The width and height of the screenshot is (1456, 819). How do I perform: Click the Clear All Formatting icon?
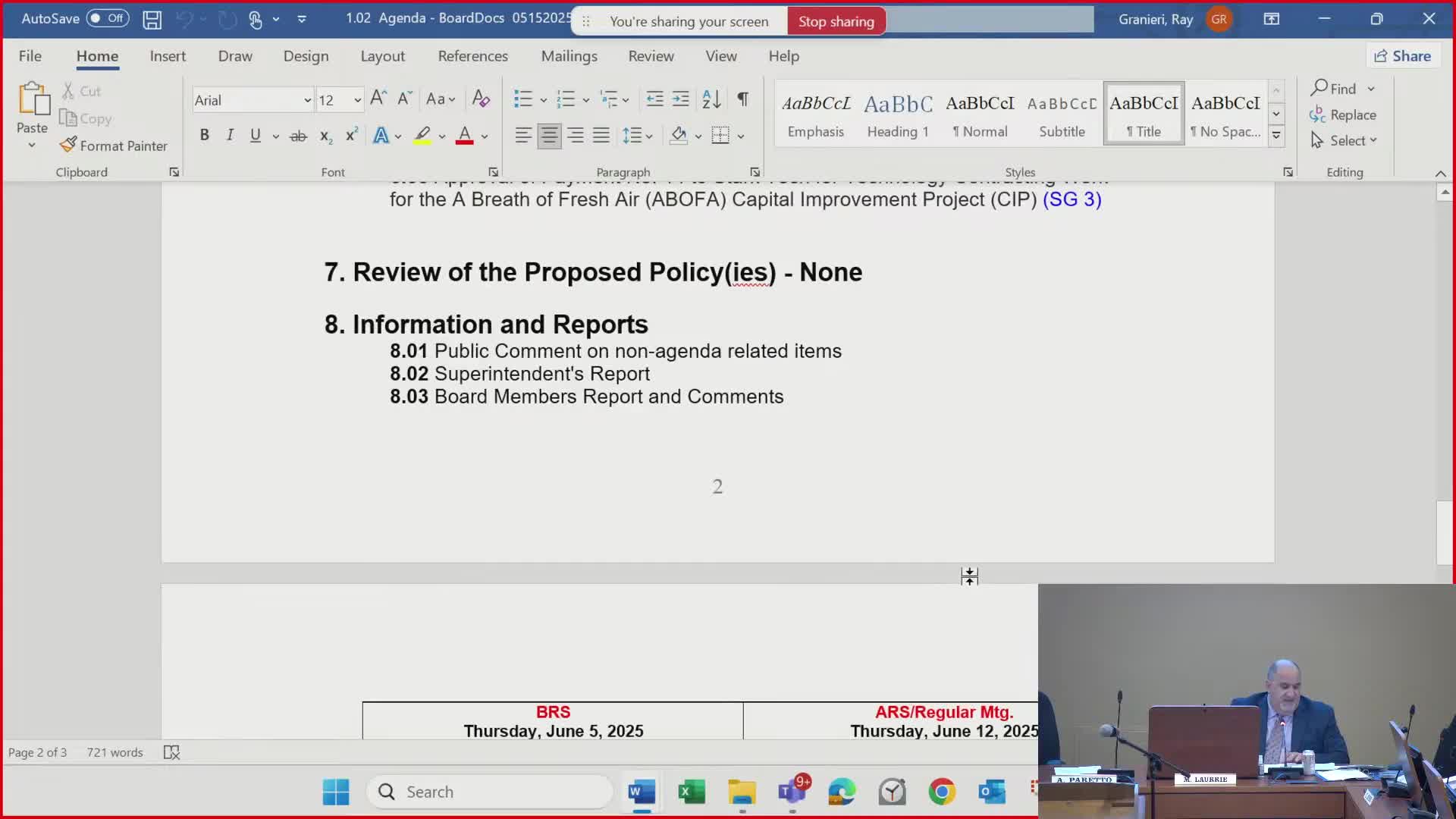481,99
